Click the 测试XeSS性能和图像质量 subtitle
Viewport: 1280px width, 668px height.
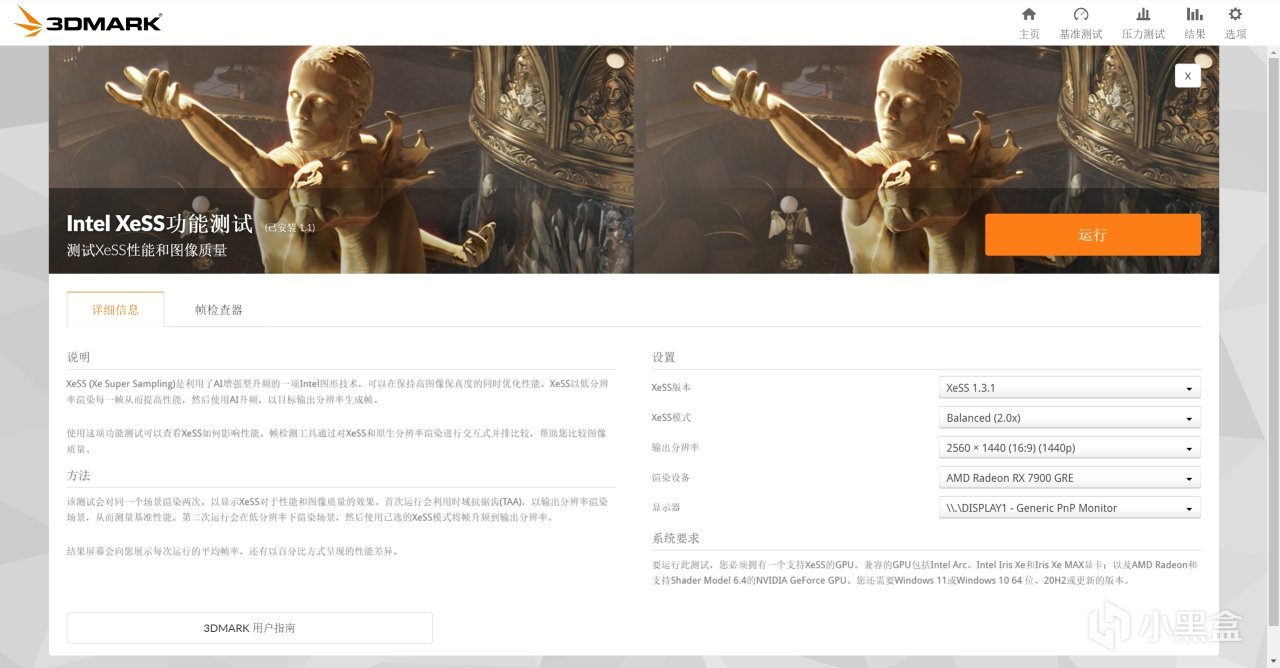coord(147,250)
